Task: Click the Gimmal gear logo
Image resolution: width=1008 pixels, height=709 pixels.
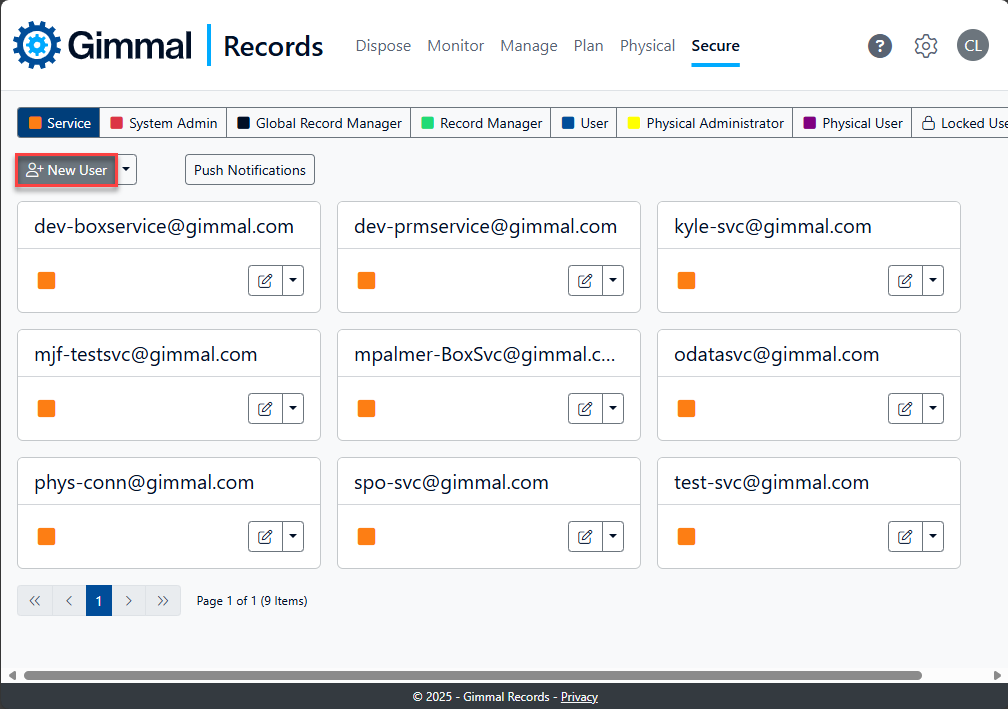Action: (37, 45)
